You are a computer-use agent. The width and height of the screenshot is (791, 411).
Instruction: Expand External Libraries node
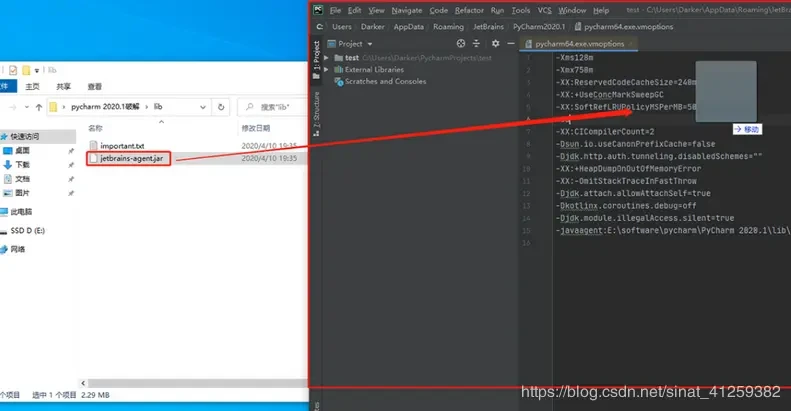(327, 70)
